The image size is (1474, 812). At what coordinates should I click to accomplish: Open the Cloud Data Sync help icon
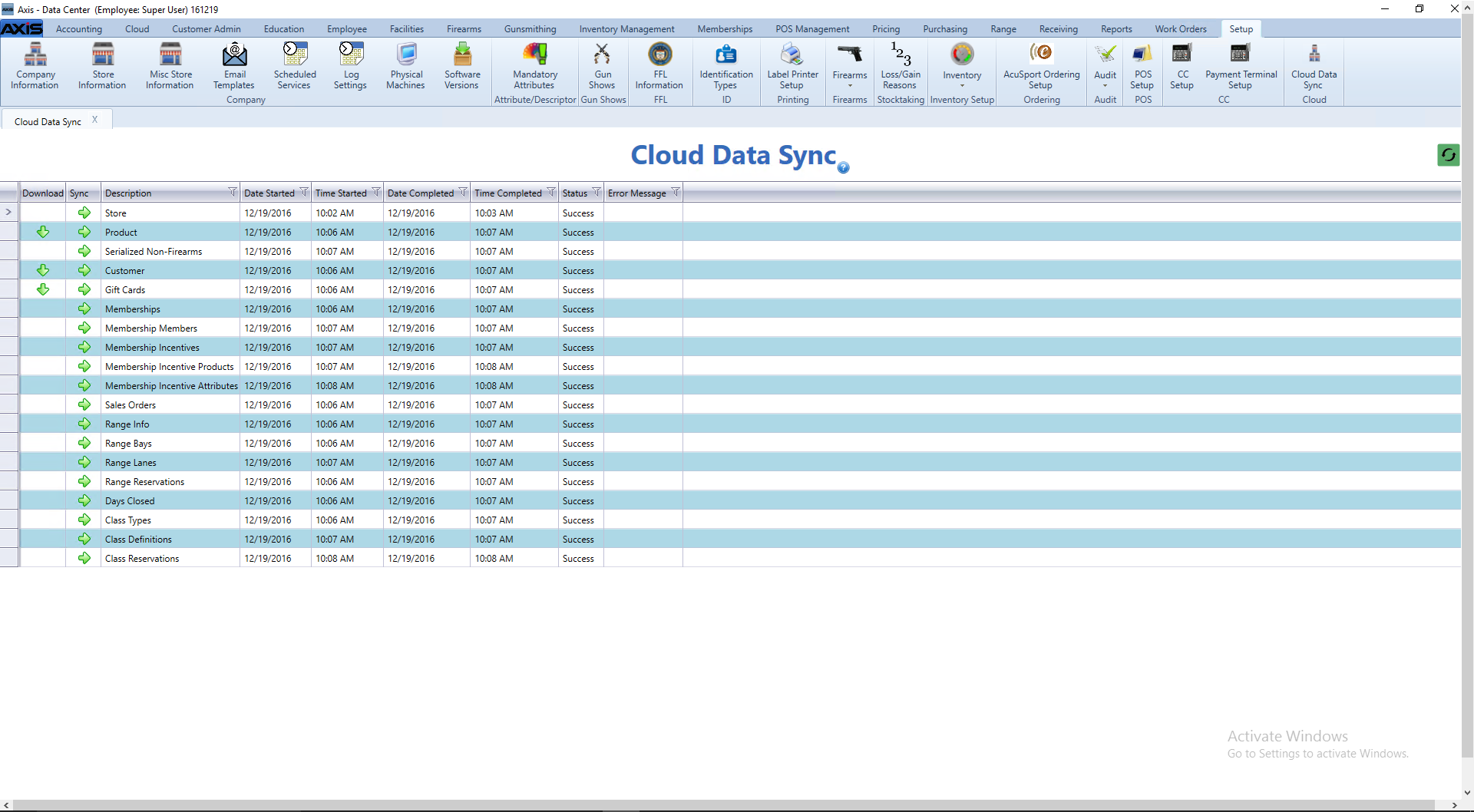843,167
